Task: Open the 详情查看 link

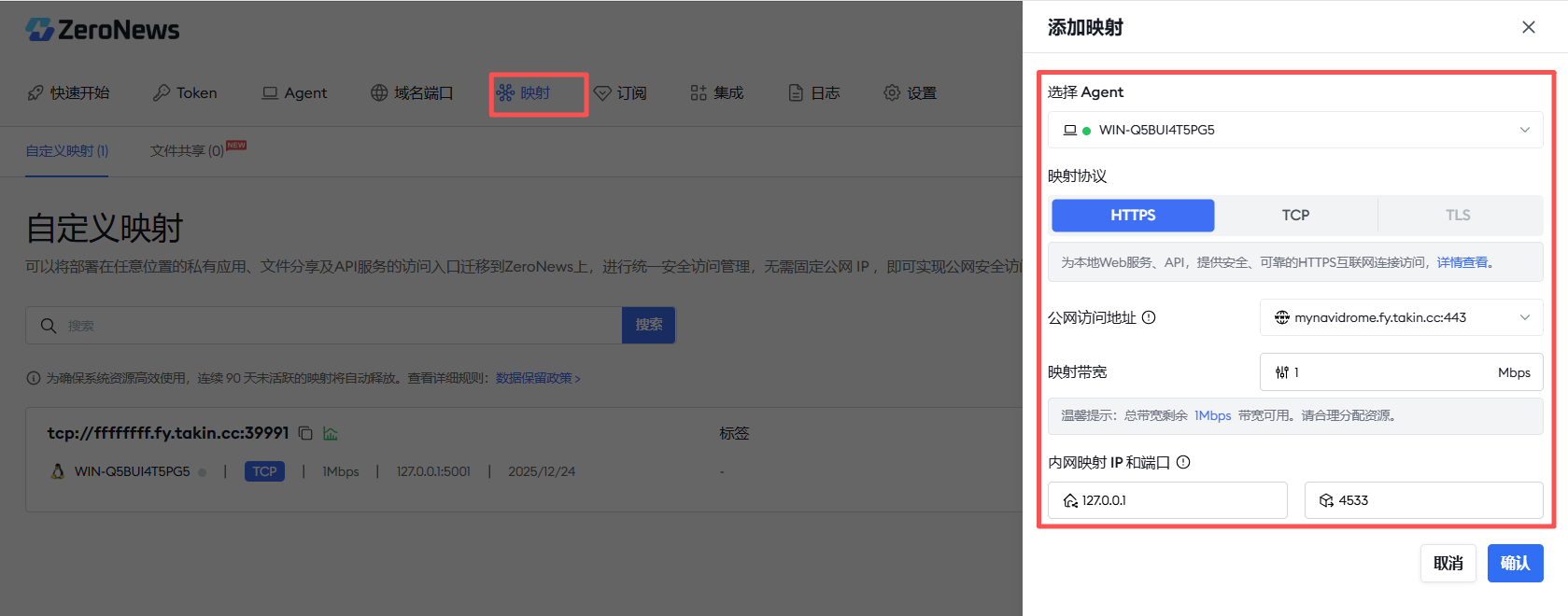Action: coord(1462,262)
